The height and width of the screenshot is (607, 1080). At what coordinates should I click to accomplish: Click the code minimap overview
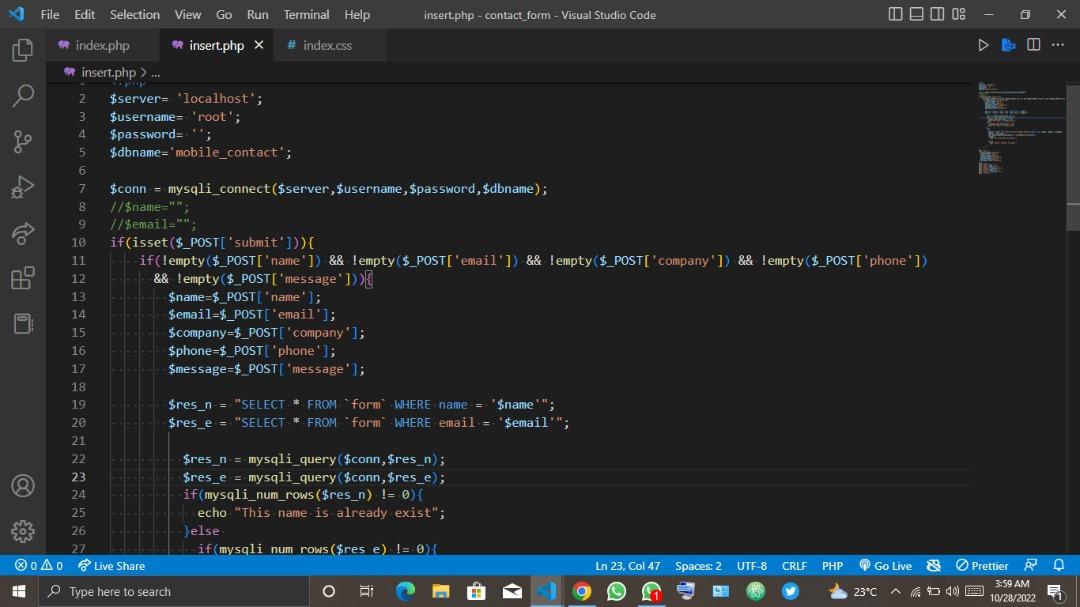click(1021, 127)
